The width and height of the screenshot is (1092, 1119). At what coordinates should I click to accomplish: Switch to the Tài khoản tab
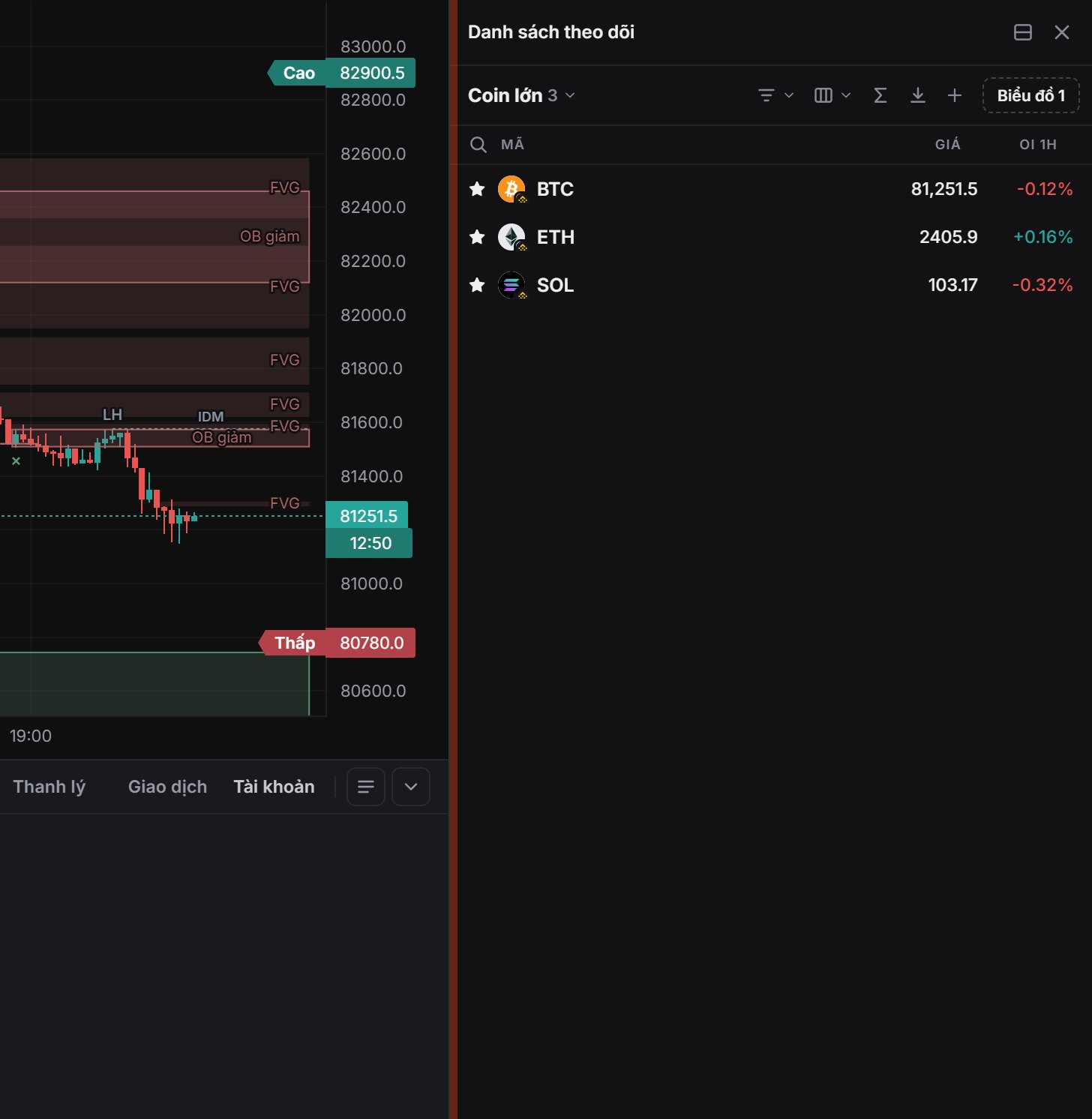[x=274, y=787]
